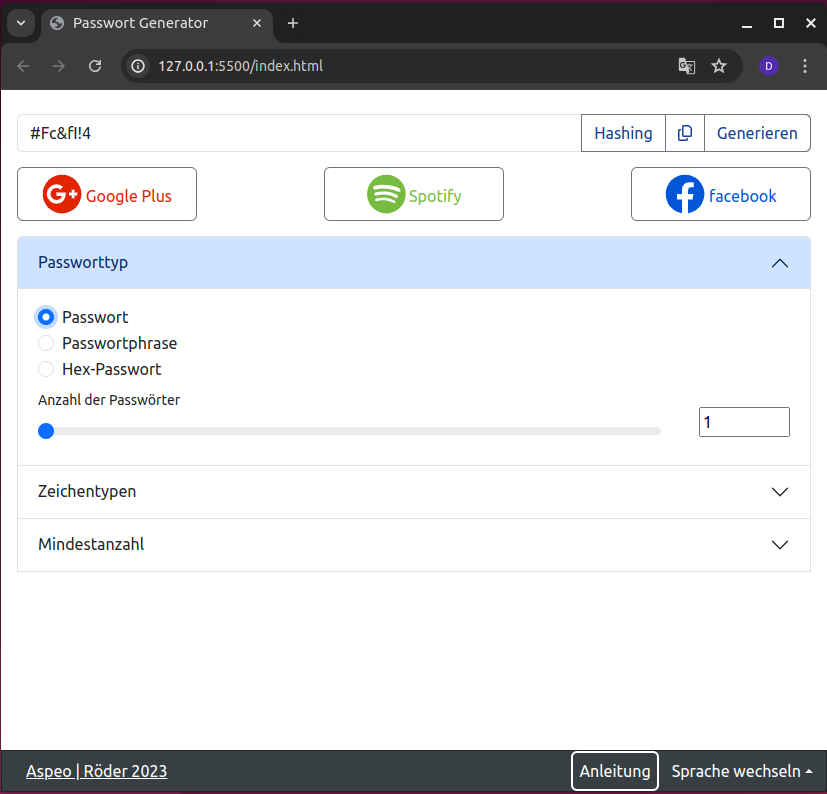View site information icon in address bar

[138, 66]
